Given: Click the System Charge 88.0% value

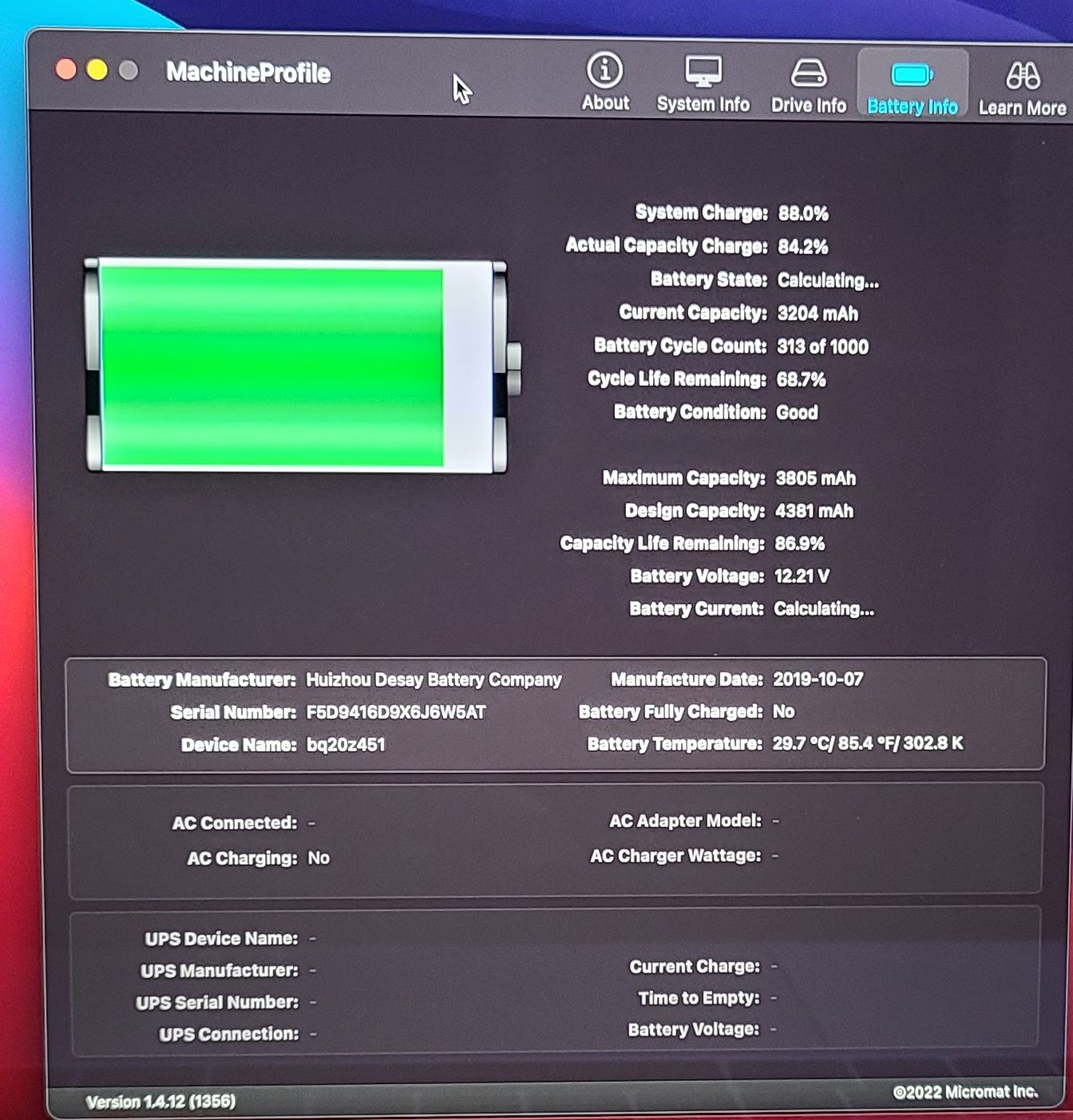Looking at the screenshot, I should click(803, 214).
